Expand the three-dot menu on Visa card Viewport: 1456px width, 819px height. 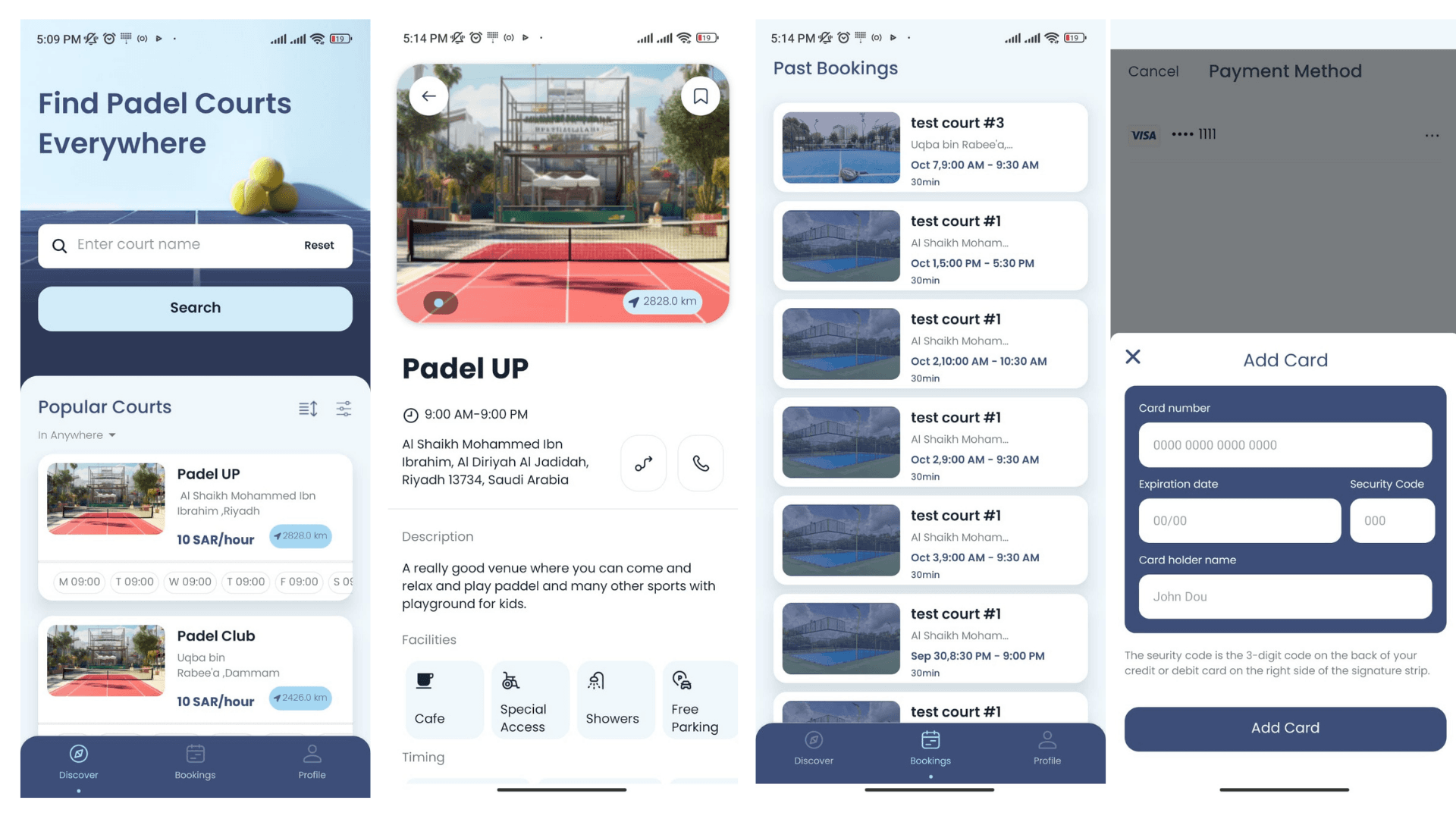coord(1432,134)
